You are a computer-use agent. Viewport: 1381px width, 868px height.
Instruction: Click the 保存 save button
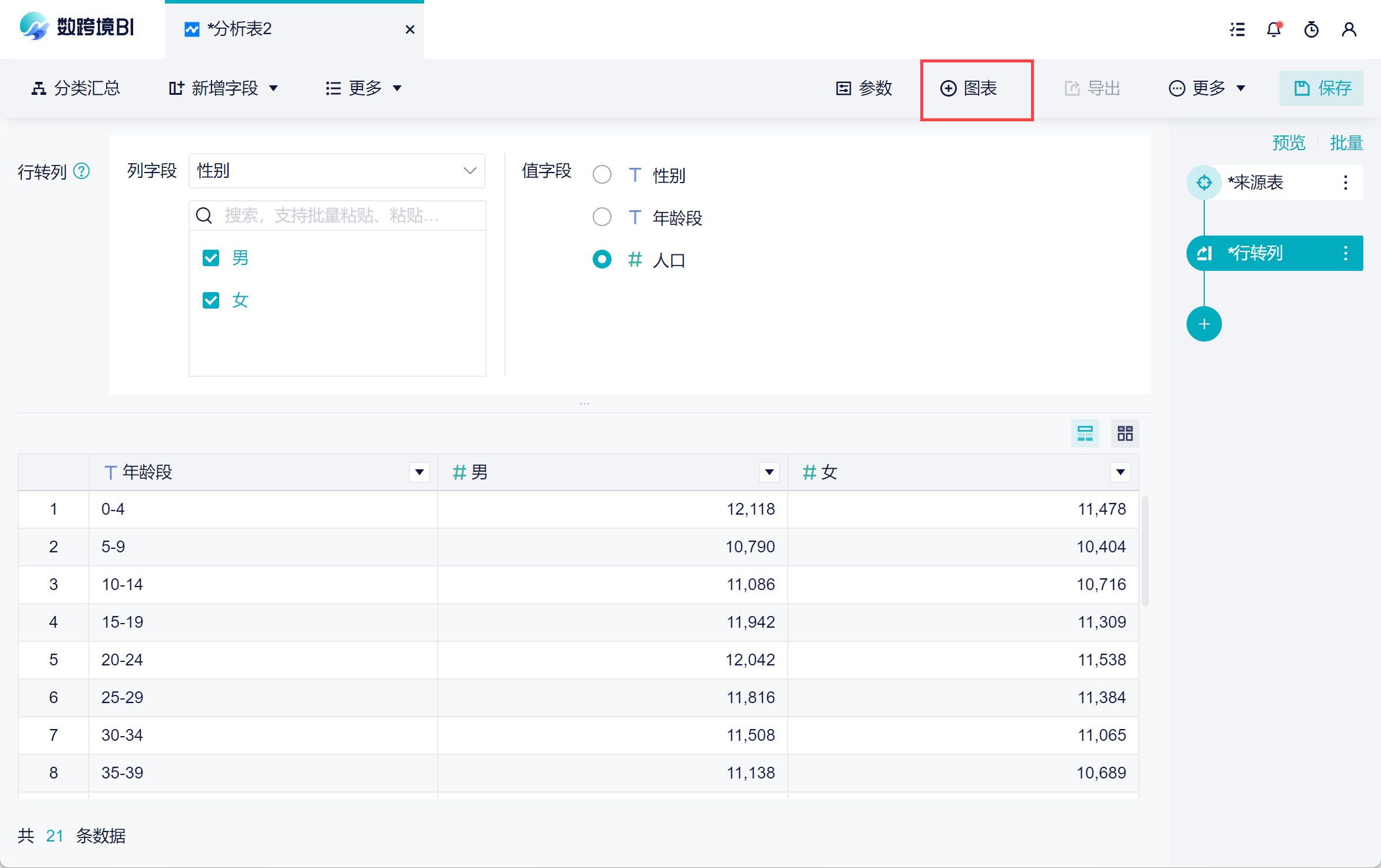[1321, 88]
